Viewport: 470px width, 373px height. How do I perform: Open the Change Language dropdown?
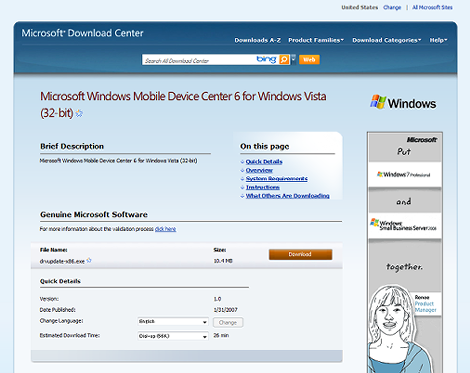point(173,322)
